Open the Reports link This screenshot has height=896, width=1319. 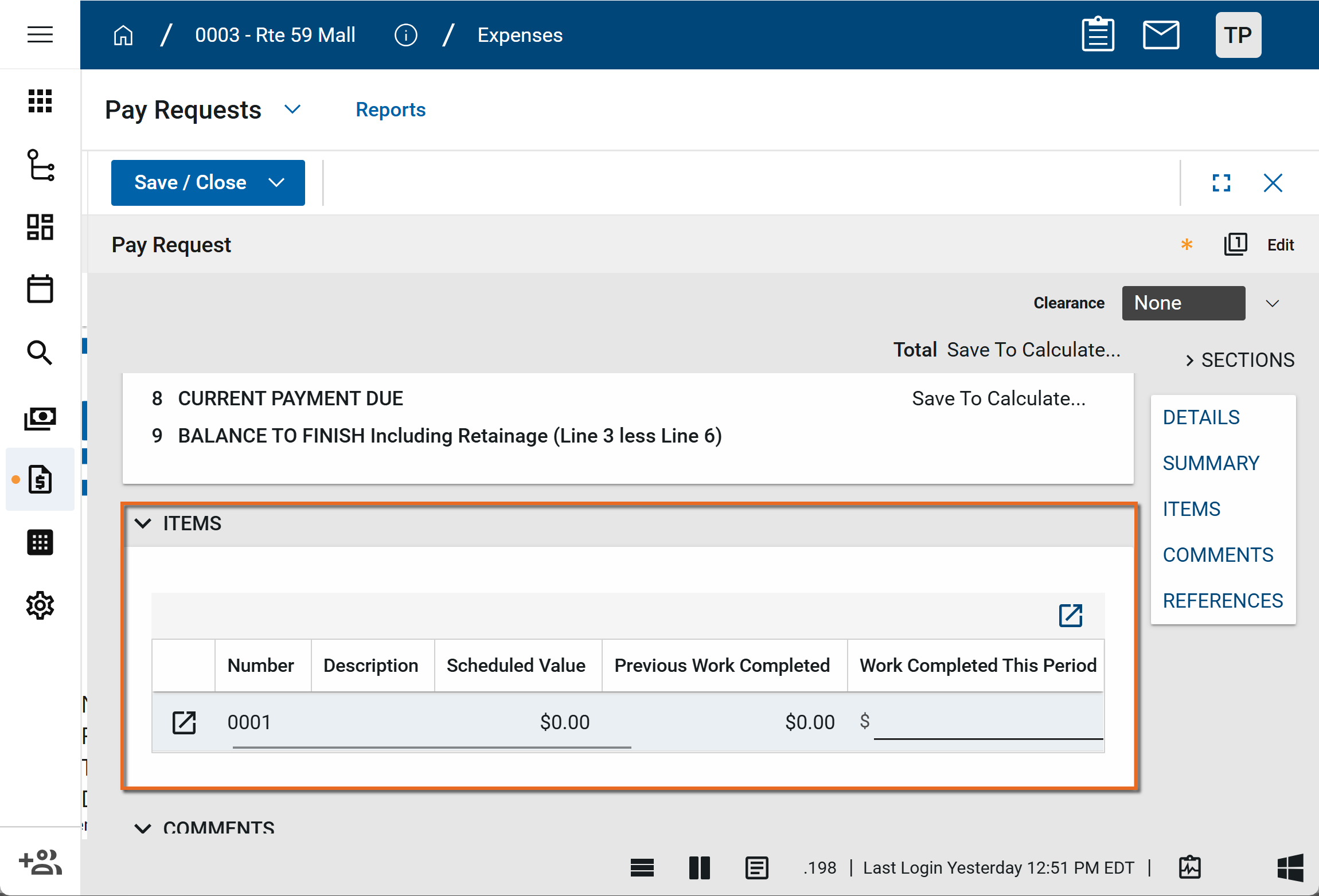click(391, 109)
